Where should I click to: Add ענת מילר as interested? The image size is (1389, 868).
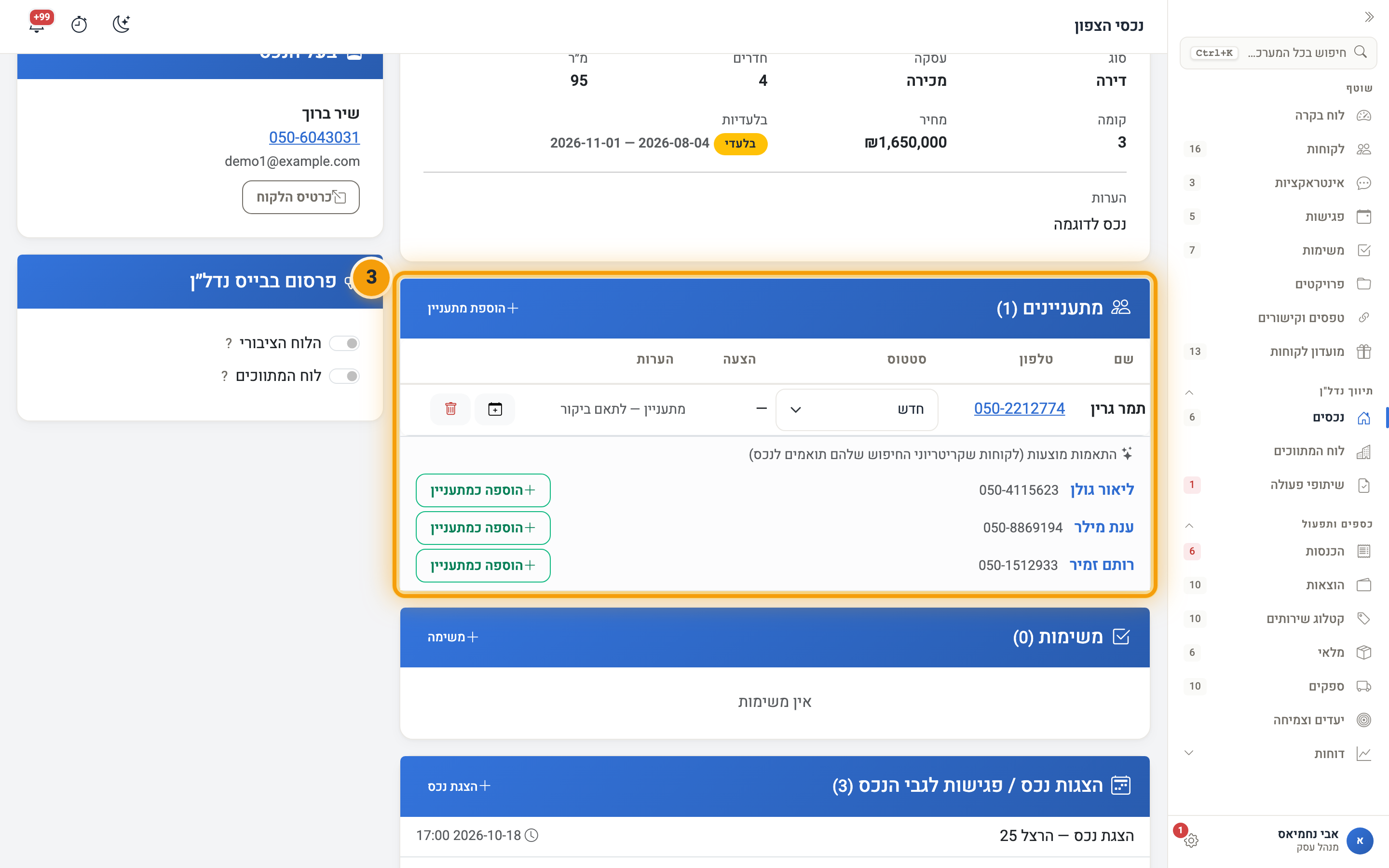coord(483,528)
